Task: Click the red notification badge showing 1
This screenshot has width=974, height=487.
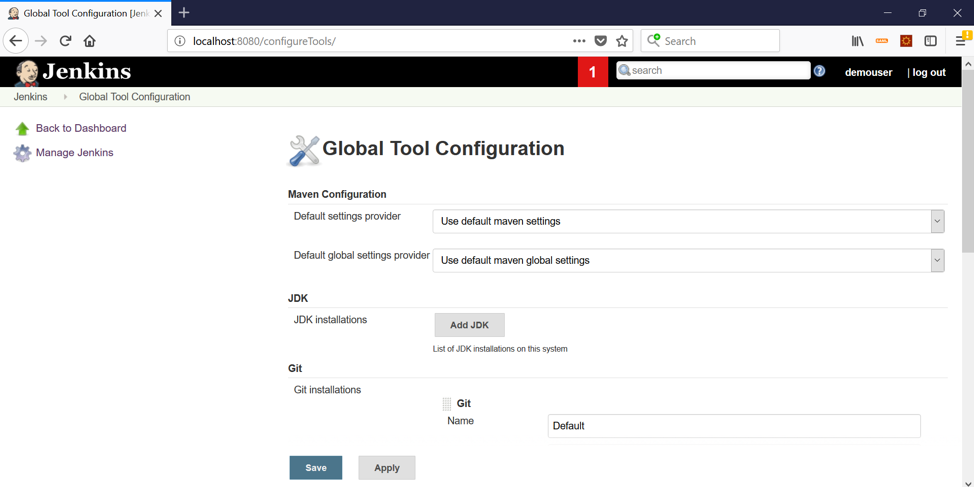Action: [x=593, y=72]
